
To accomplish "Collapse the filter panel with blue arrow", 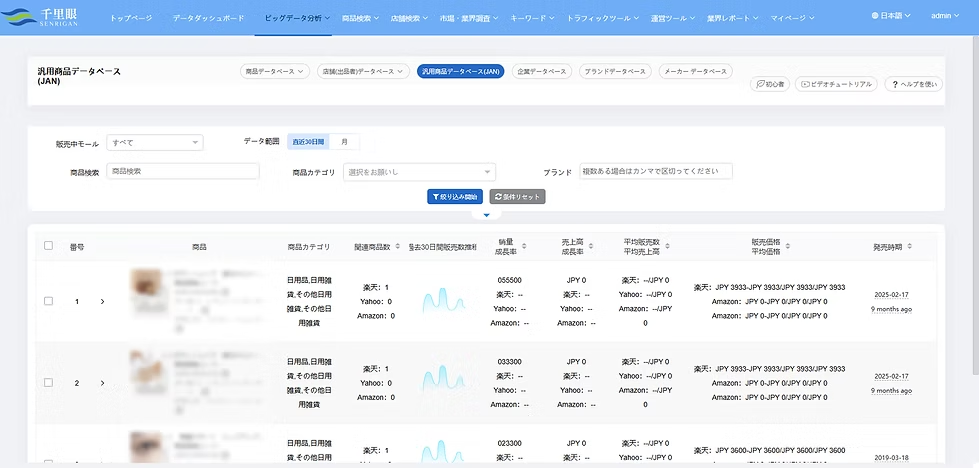I will pyautogui.click(x=487, y=215).
